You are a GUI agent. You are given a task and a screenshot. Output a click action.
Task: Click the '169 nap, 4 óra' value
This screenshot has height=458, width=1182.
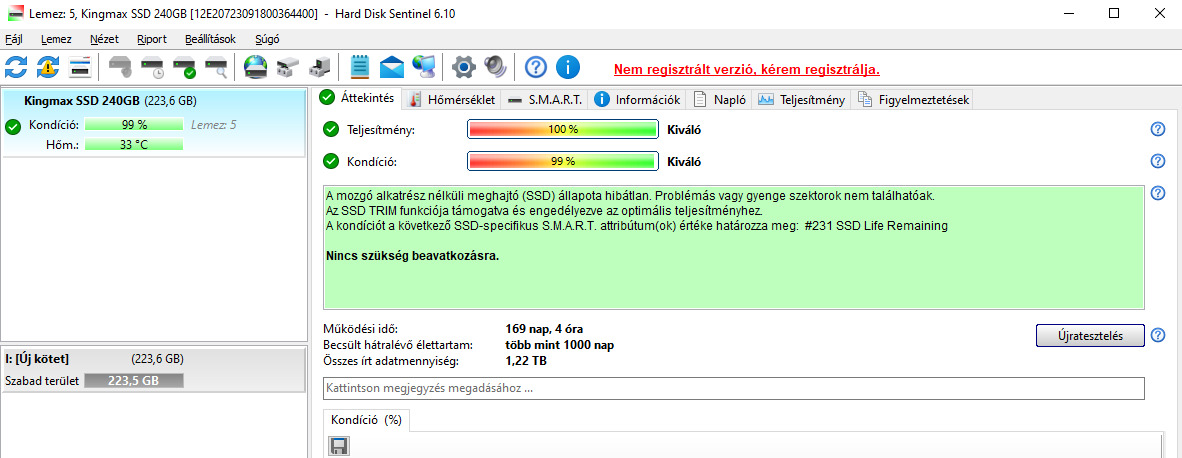[544, 329]
